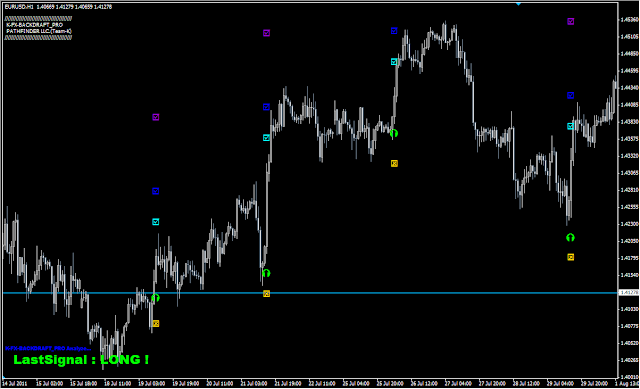Click the cyan checkmark box of the 29 Jul signal

(x=571, y=126)
